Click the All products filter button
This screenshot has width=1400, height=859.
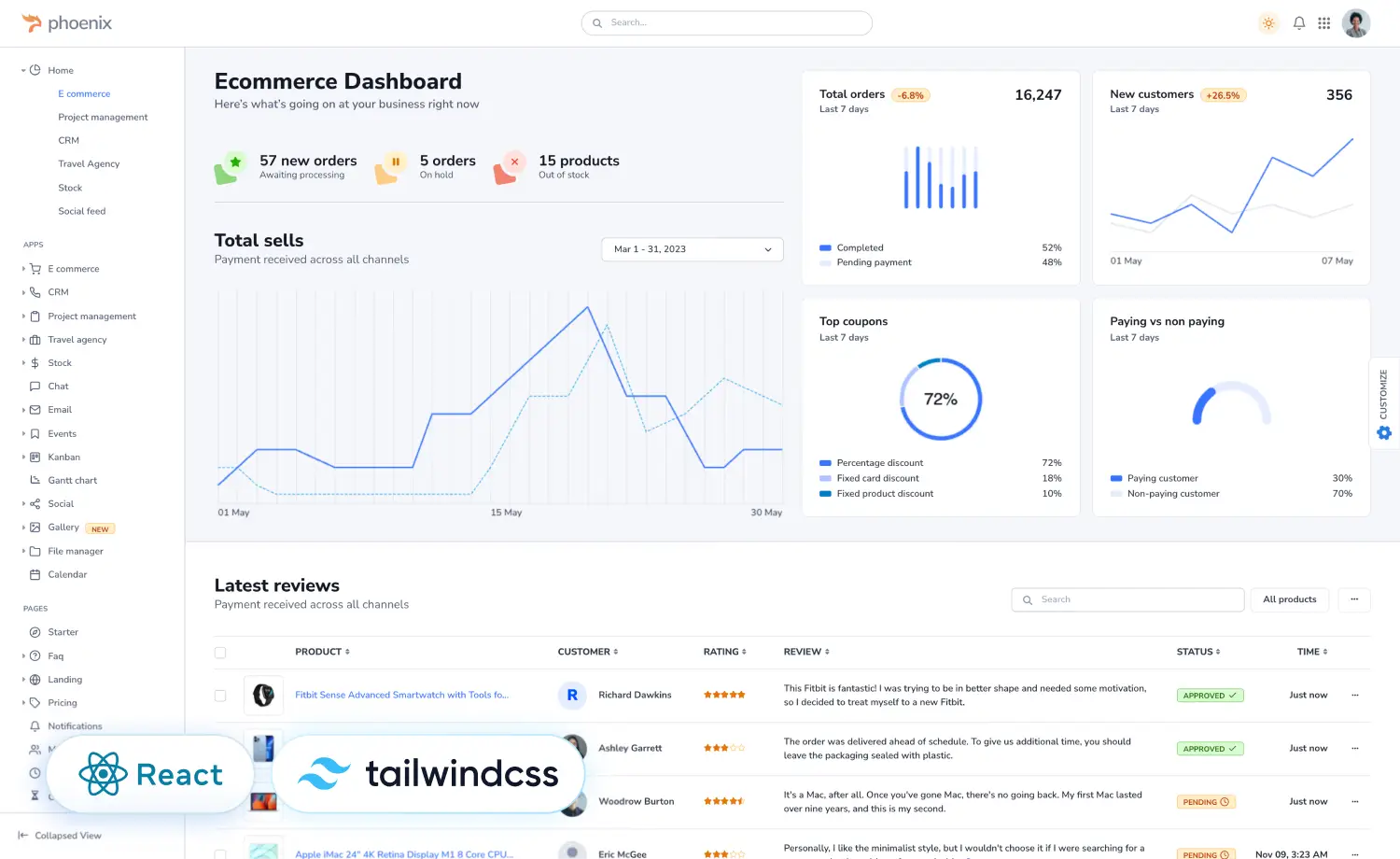click(1290, 599)
